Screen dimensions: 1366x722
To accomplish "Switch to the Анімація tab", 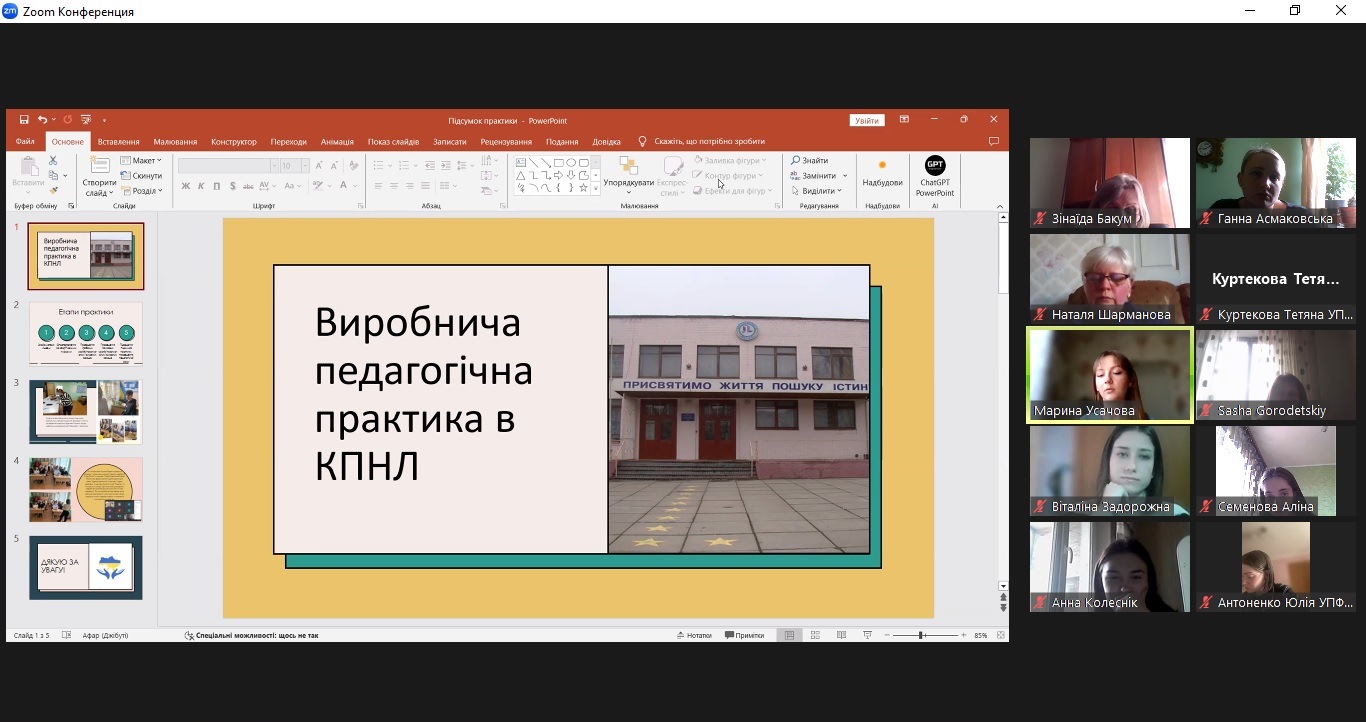I will tap(337, 142).
